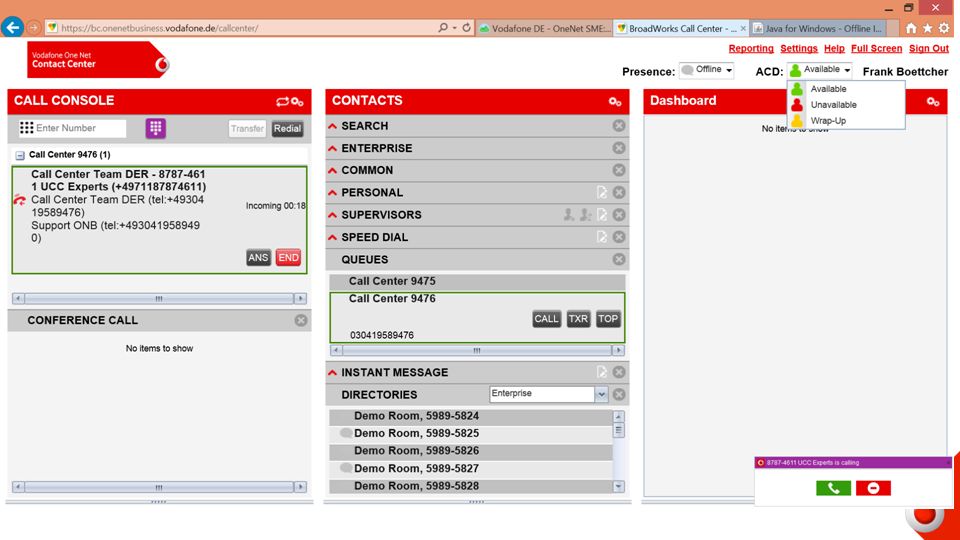This screenshot has width=960, height=540.
Task: Close the SPEED DIAL section
Action: [619, 237]
